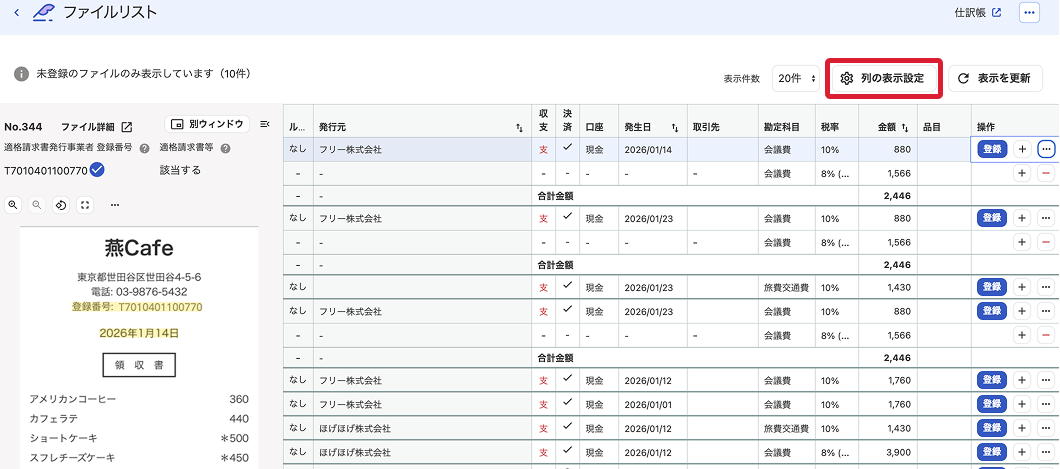This screenshot has height=469, width=1060.
Task: Click 支 marker in the 2026/01/14 row
Action: coord(544,149)
